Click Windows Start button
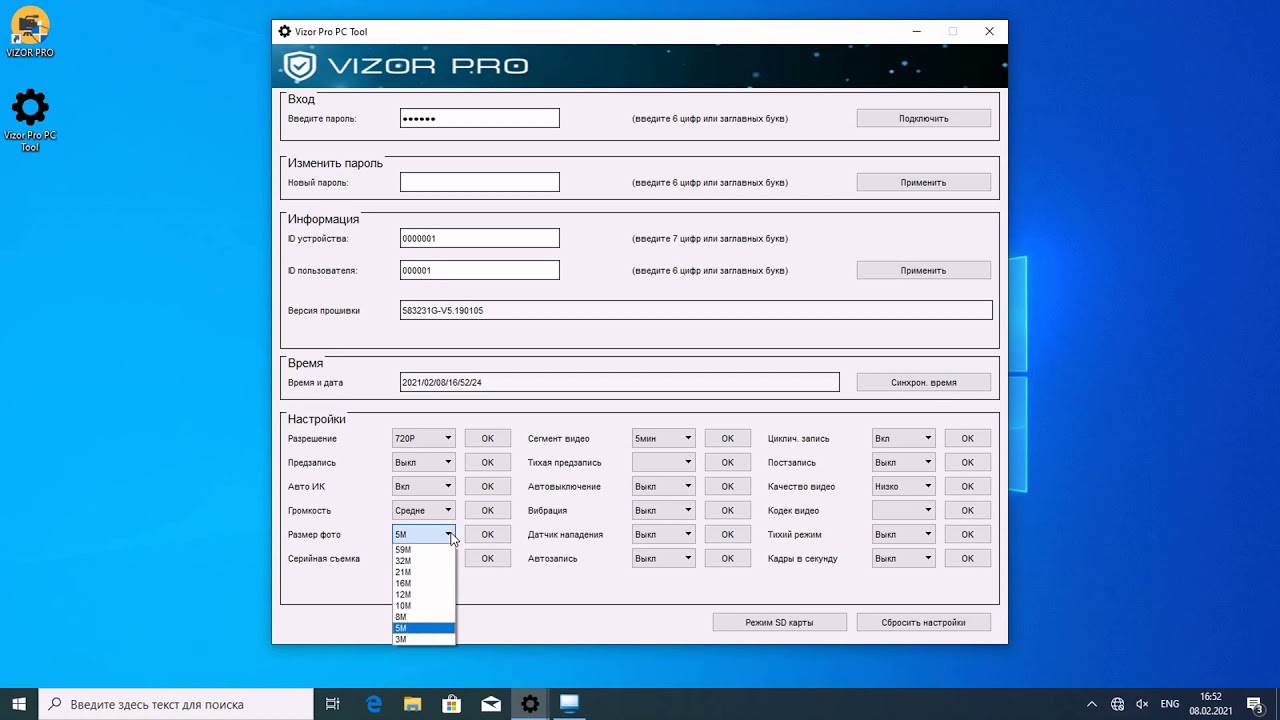This screenshot has height=720, width=1280. [x=19, y=704]
